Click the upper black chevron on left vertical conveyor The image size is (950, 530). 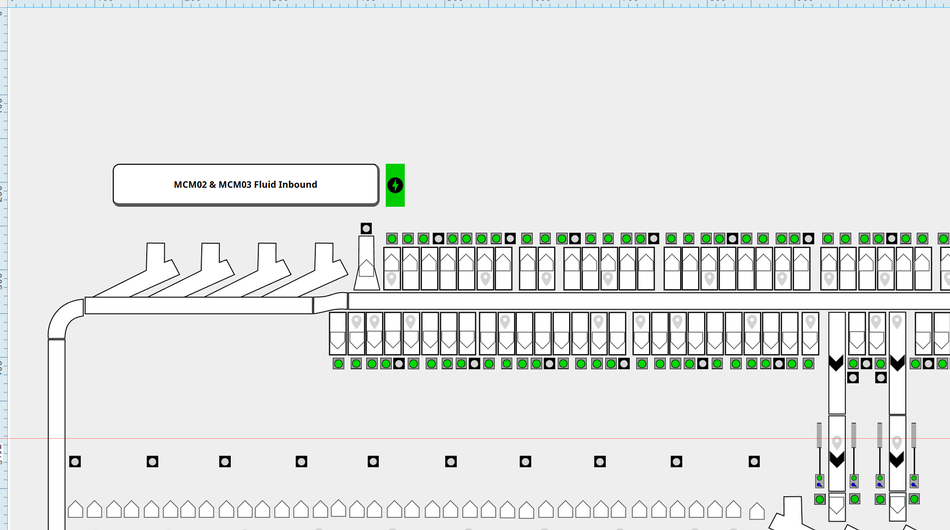point(837,363)
